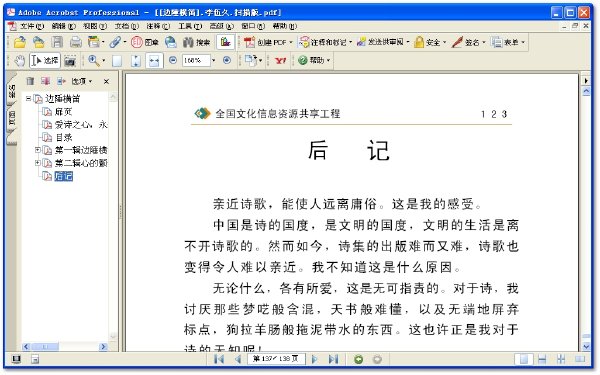Click the page number field 第137/138页
The height and width of the screenshot is (375, 600).
tap(276, 359)
